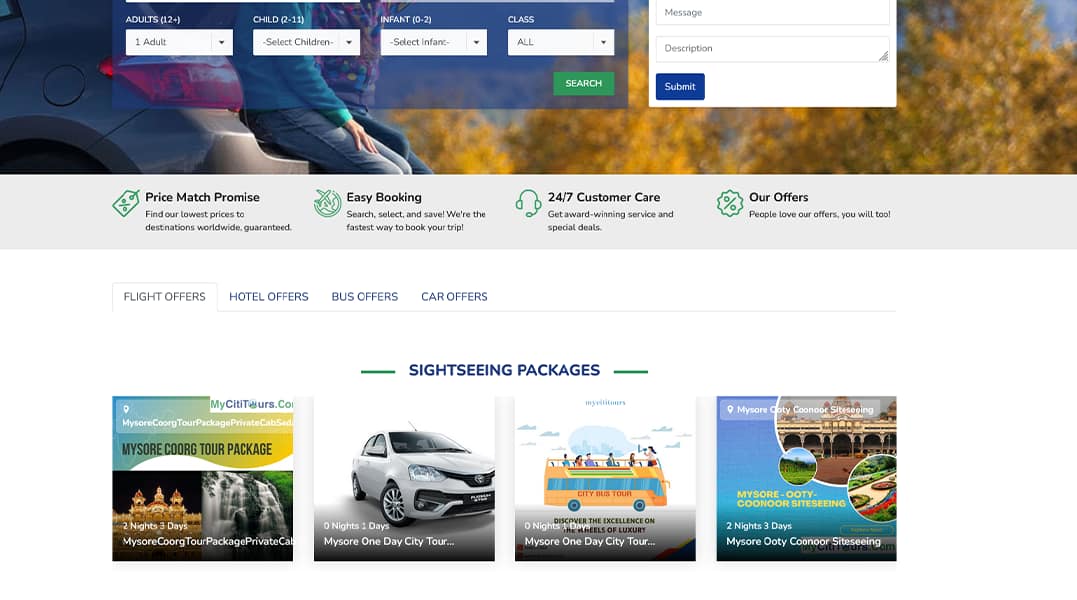Click the 24/7 Customer Care headset icon
1077x600 pixels.
(528, 203)
